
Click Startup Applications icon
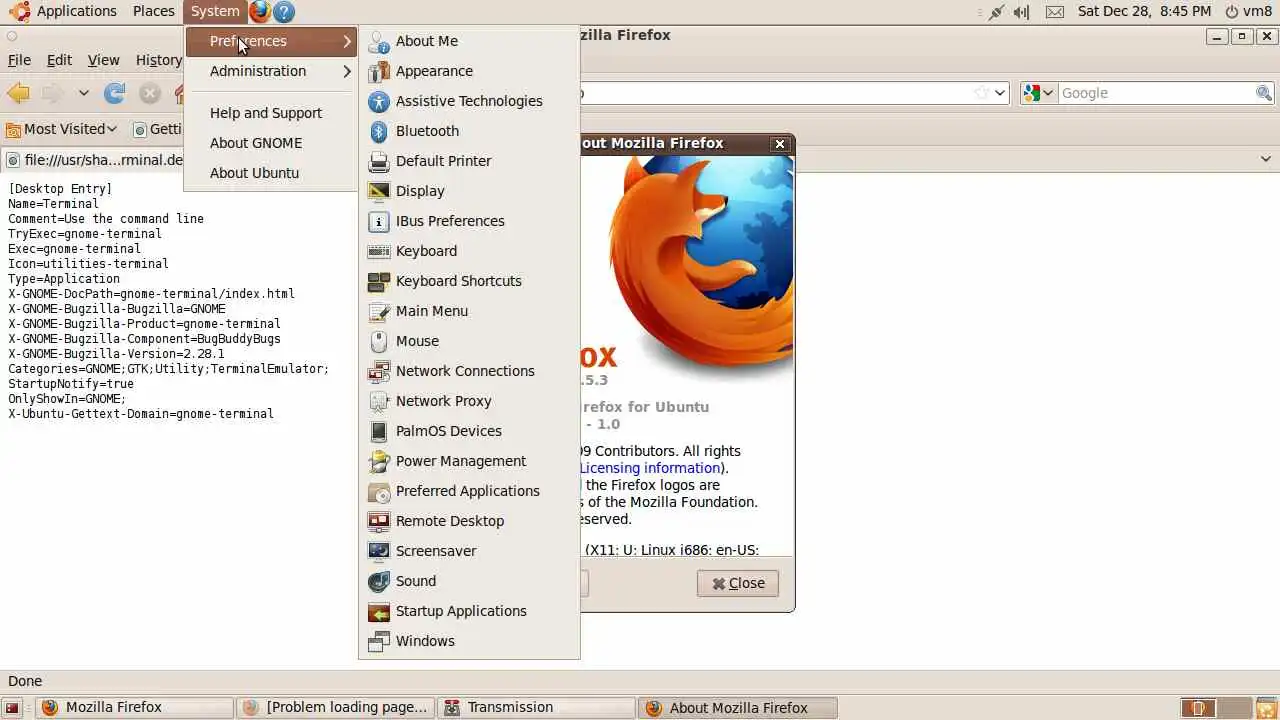[379, 611]
